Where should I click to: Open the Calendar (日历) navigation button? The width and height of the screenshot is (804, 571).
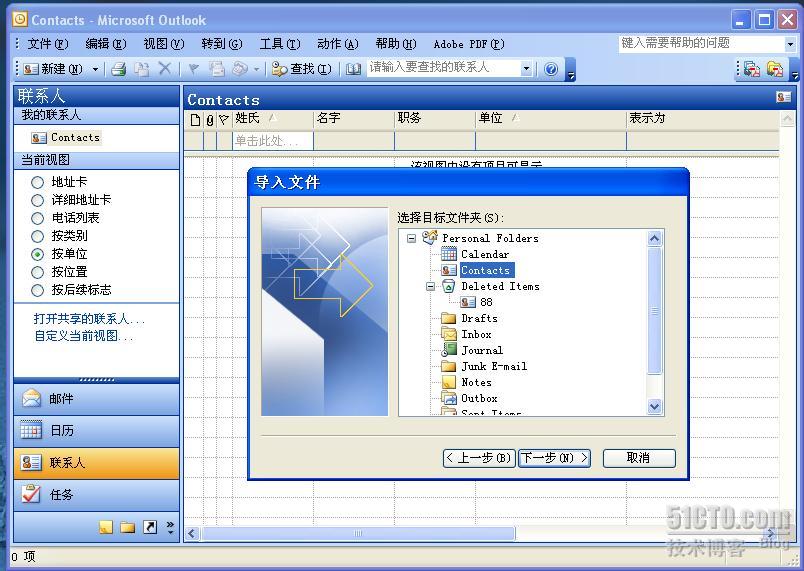pos(96,431)
